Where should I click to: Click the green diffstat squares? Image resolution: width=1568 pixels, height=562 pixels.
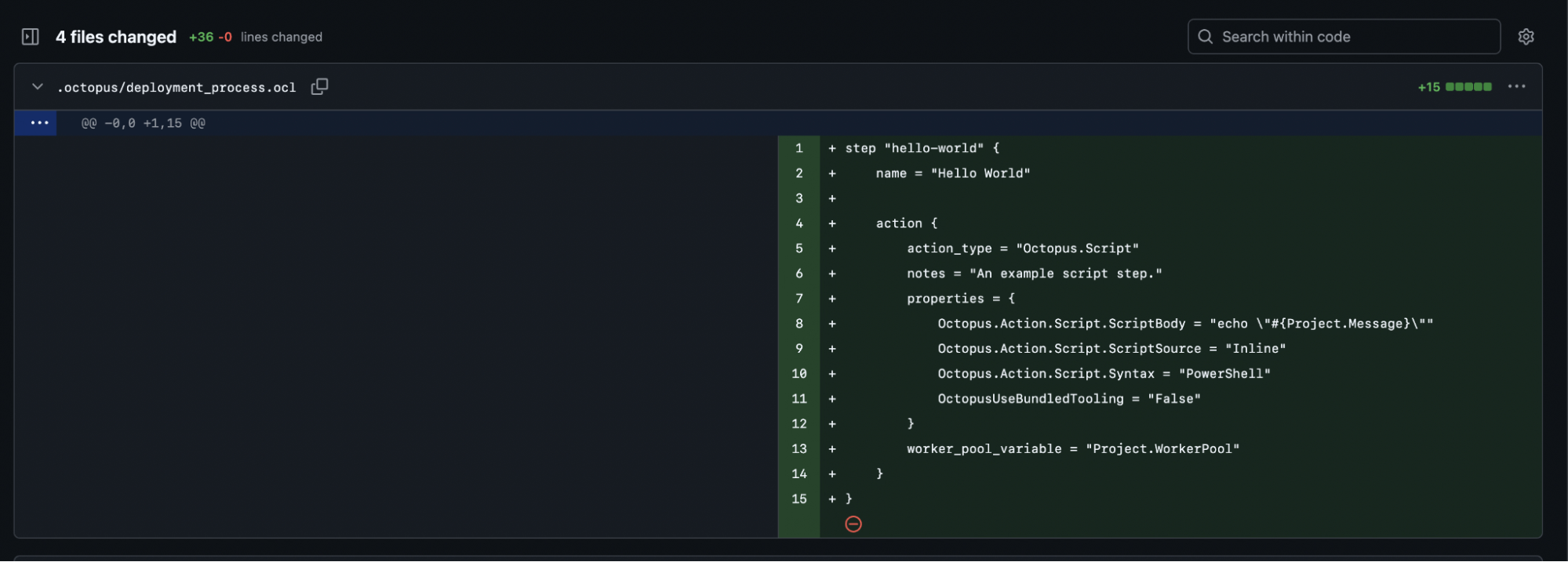click(1468, 87)
